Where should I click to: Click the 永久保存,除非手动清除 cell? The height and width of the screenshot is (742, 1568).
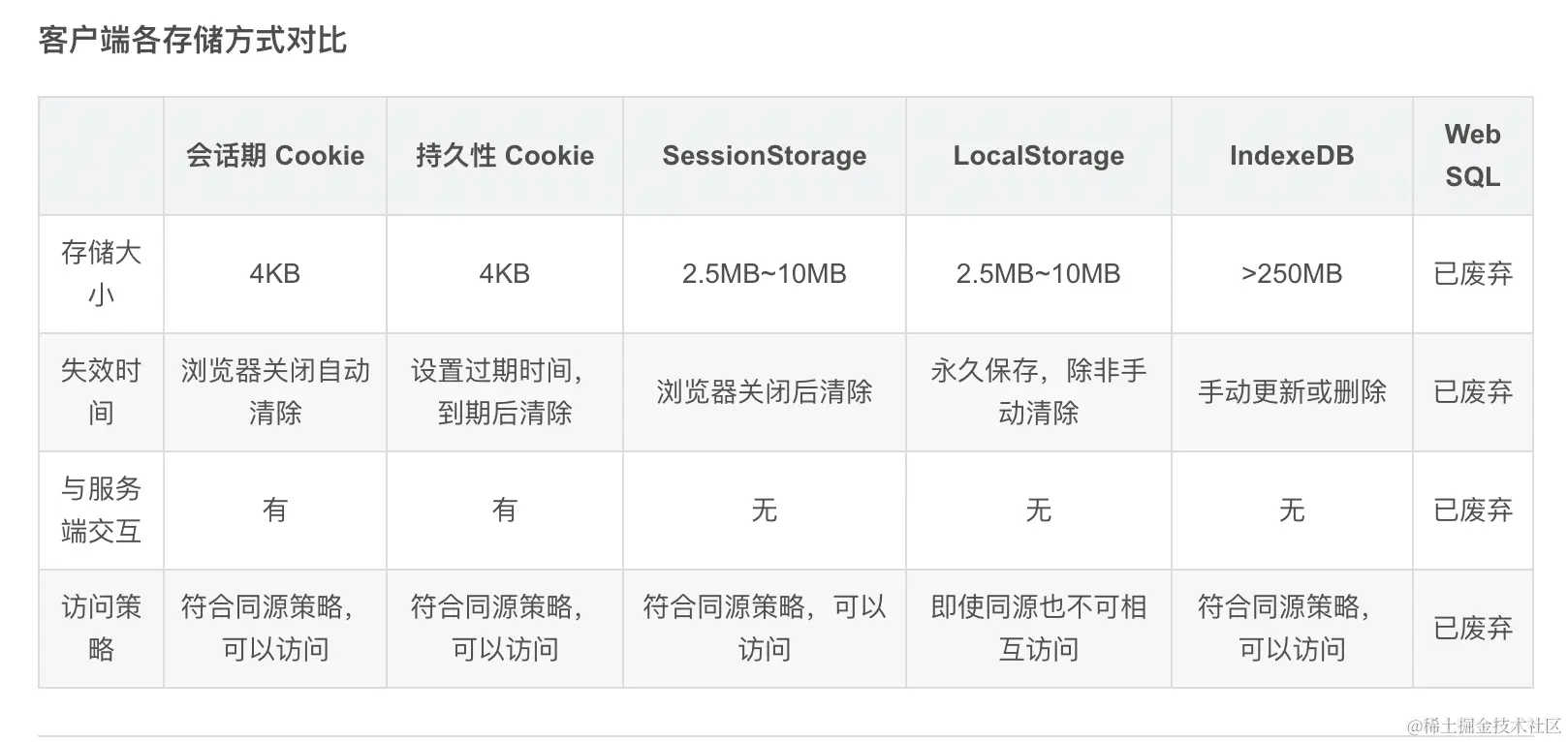pos(1038,392)
